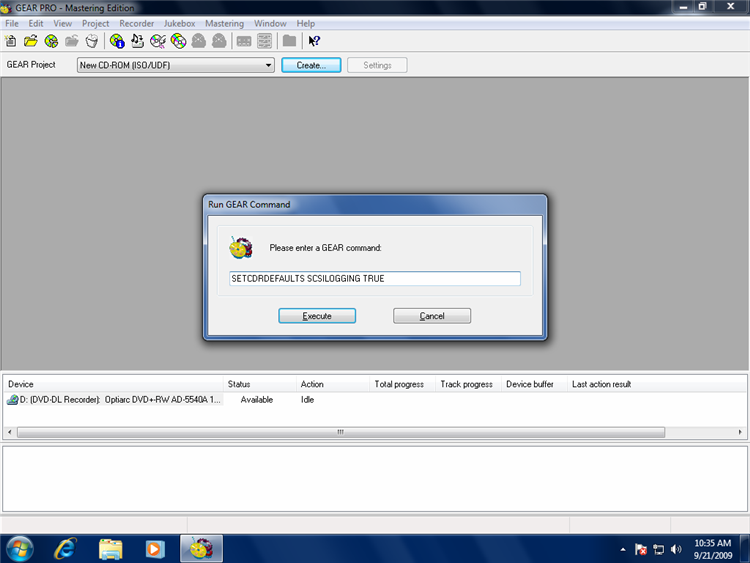Screen dimensions: 750x563
Task: Click the device list scroll left arrow
Action: click(x=10, y=432)
